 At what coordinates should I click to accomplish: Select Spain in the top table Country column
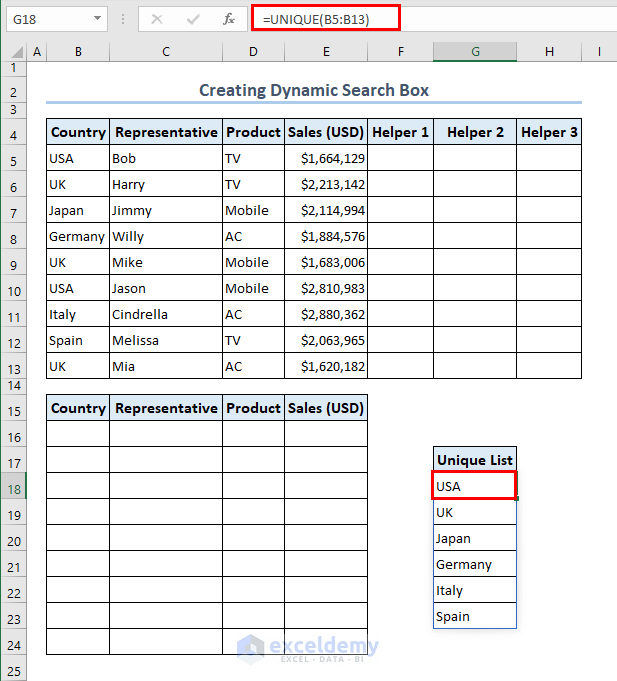78,340
